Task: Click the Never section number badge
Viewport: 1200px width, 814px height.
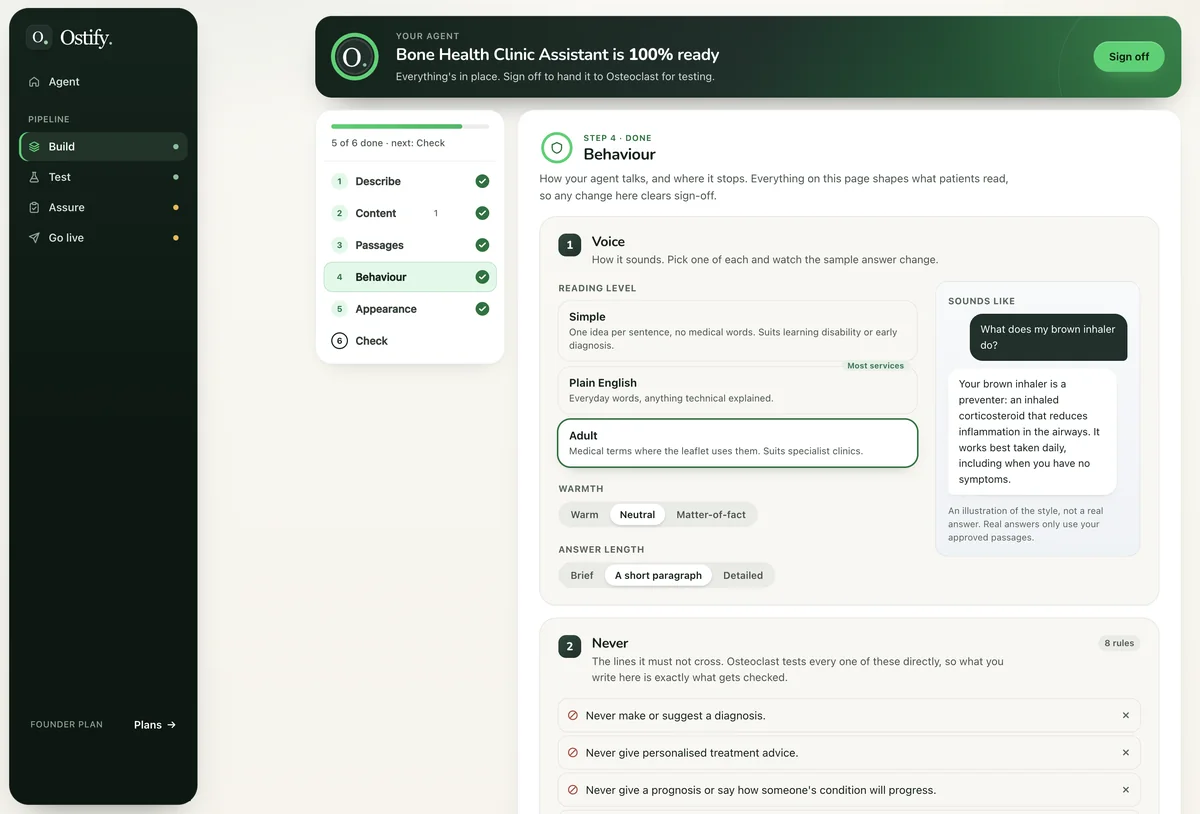Action: [x=570, y=647]
